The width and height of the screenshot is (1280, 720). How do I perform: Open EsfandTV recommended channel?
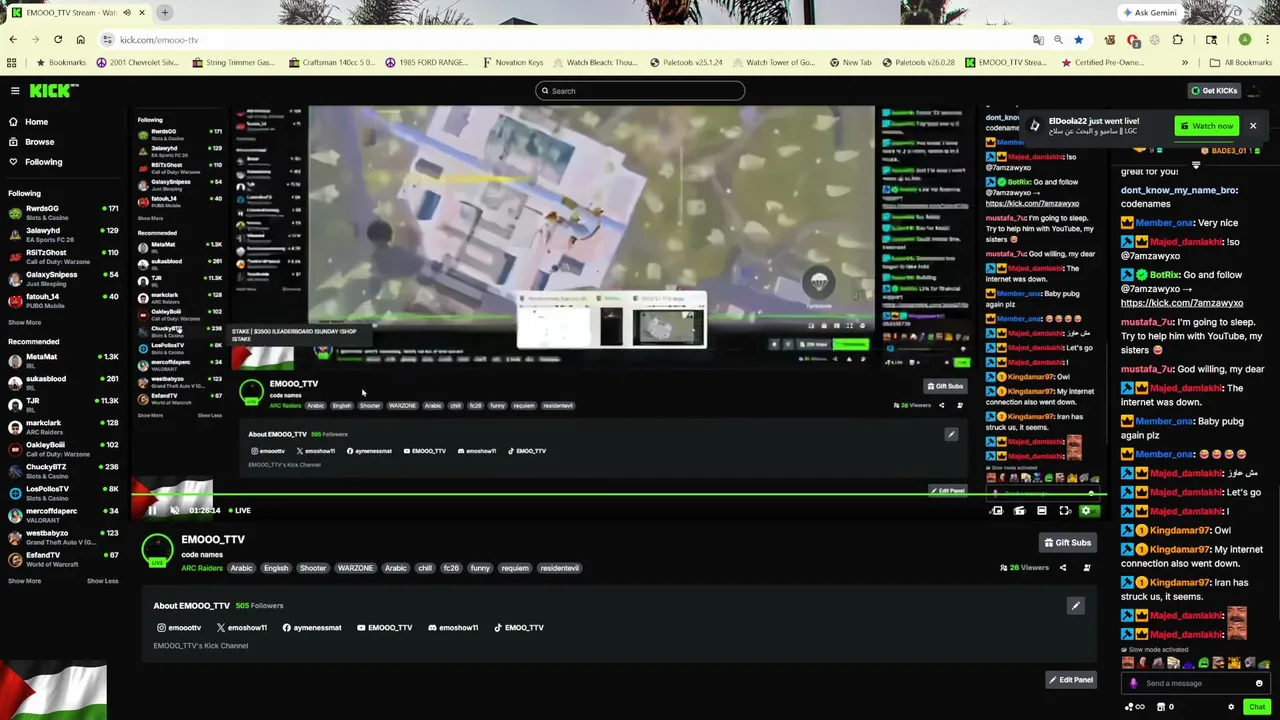63,558
